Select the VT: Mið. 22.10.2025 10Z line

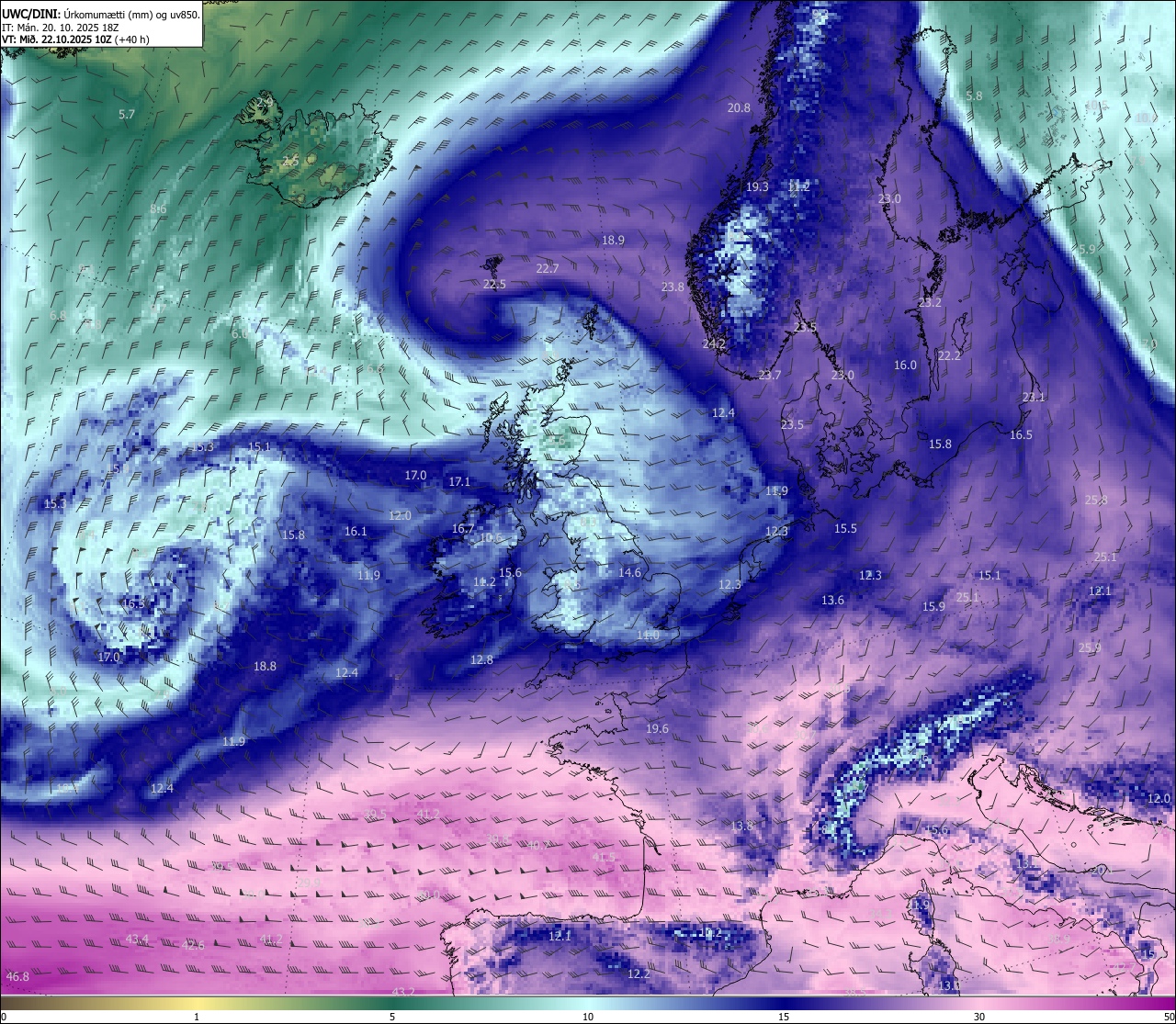75,39
